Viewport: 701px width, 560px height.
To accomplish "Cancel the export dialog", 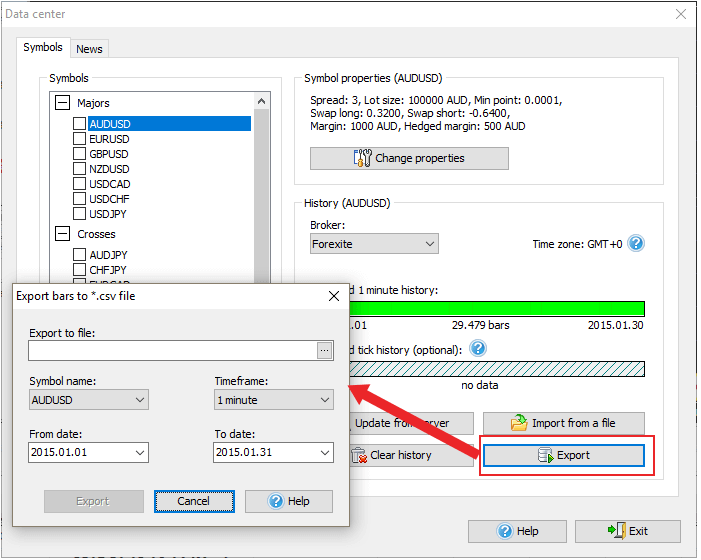I will point(194,501).
